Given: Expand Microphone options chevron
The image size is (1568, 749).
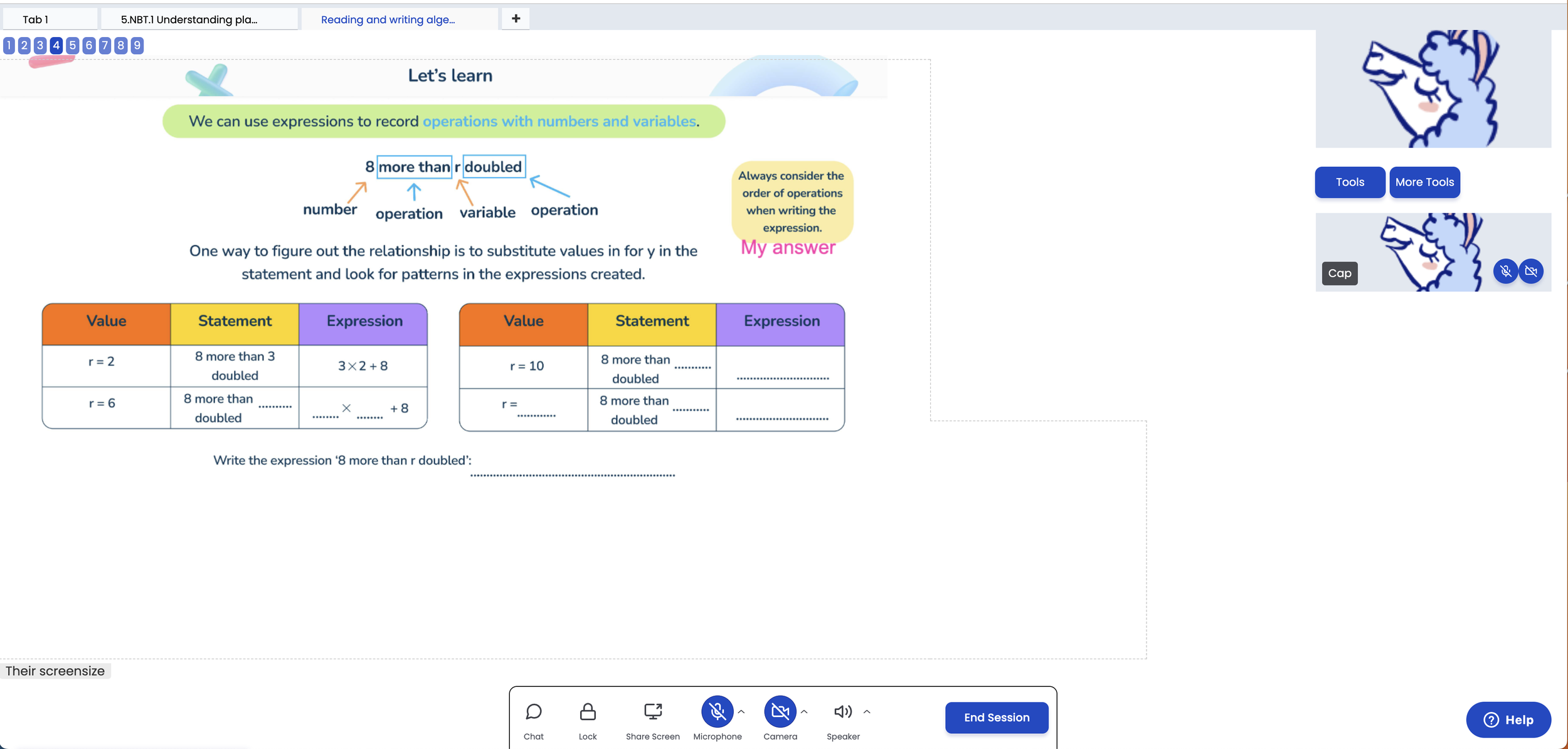Looking at the screenshot, I should (x=741, y=712).
